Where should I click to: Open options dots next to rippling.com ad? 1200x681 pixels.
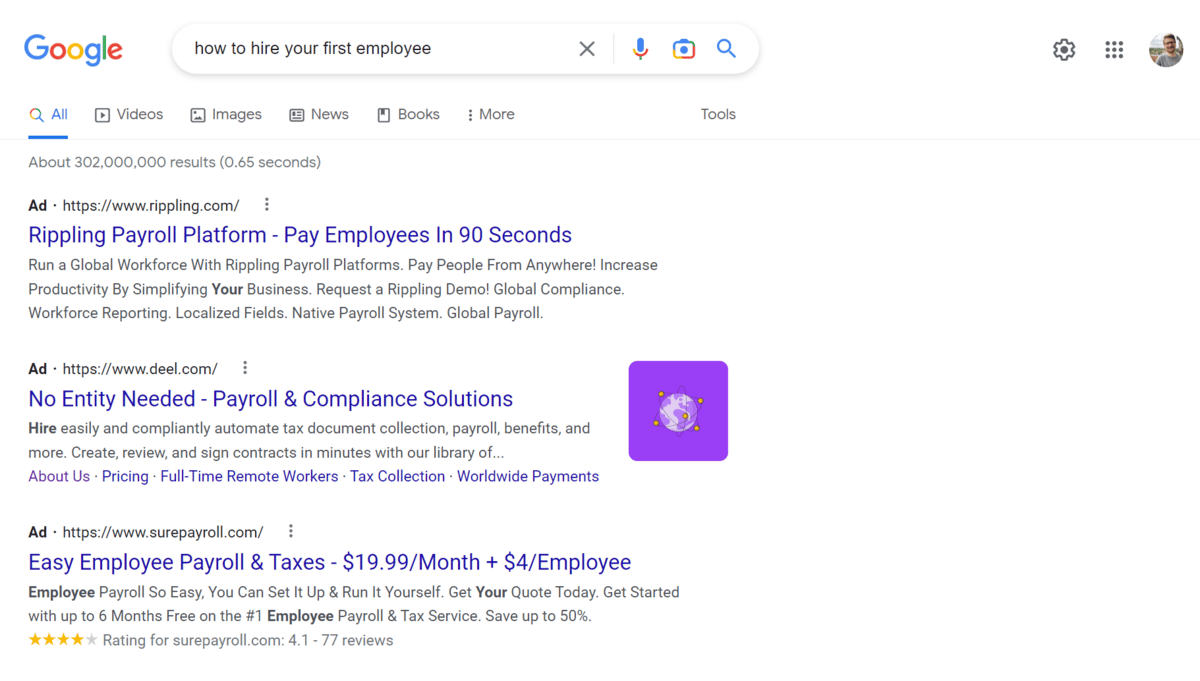(x=266, y=205)
